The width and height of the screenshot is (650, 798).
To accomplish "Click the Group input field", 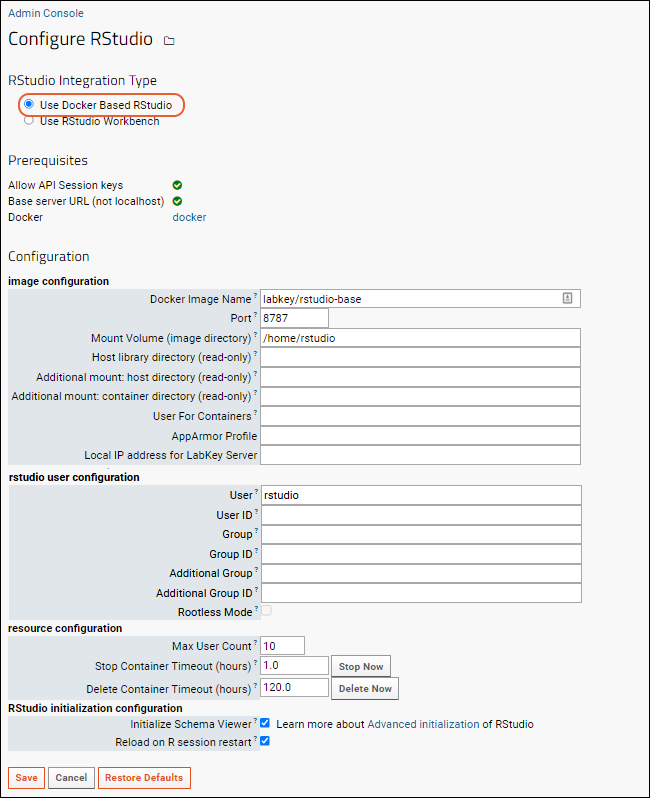I will coord(421,534).
